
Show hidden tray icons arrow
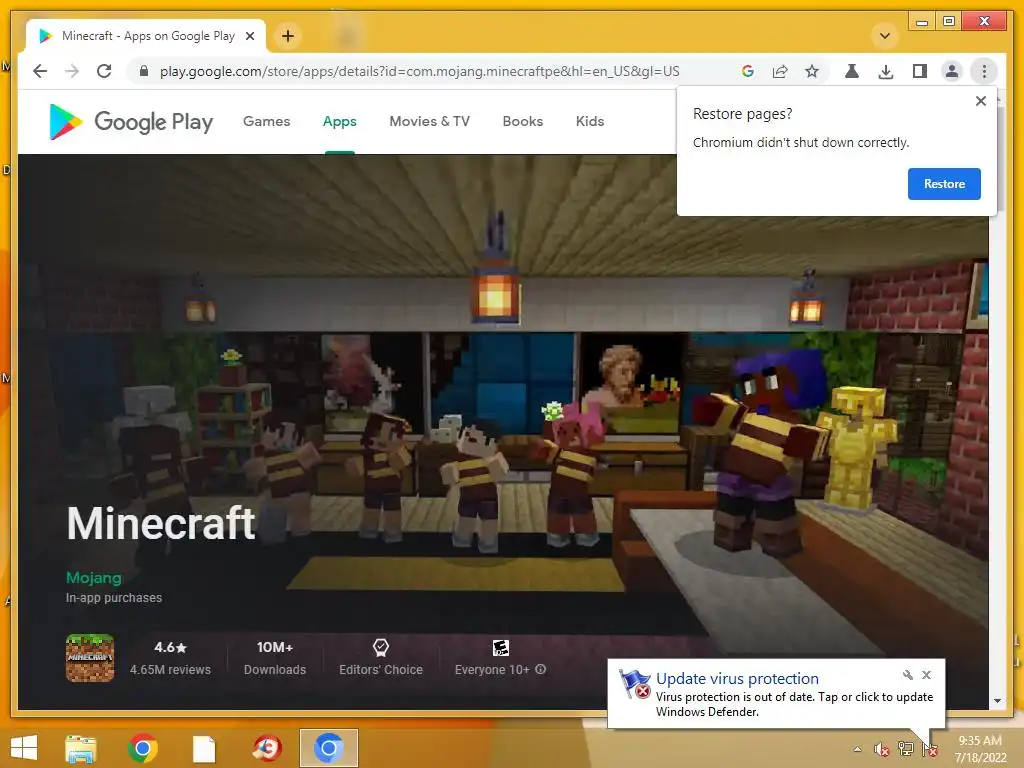[x=857, y=749]
